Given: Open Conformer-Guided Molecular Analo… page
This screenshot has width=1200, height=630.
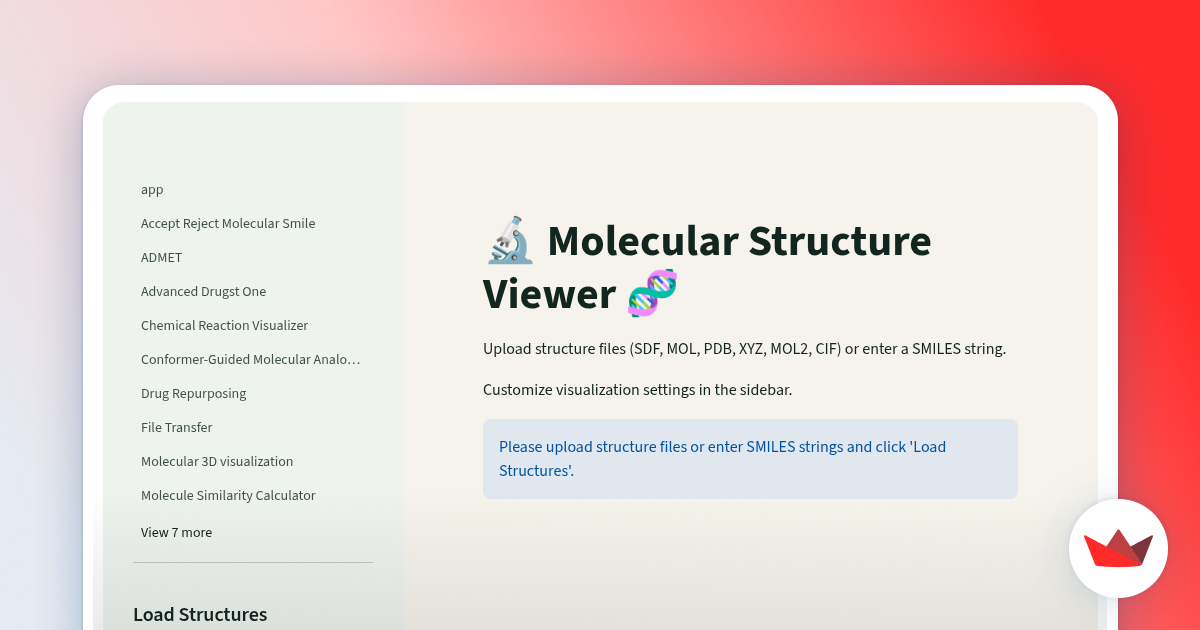Looking at the screenshot, I should click(251, 359).
